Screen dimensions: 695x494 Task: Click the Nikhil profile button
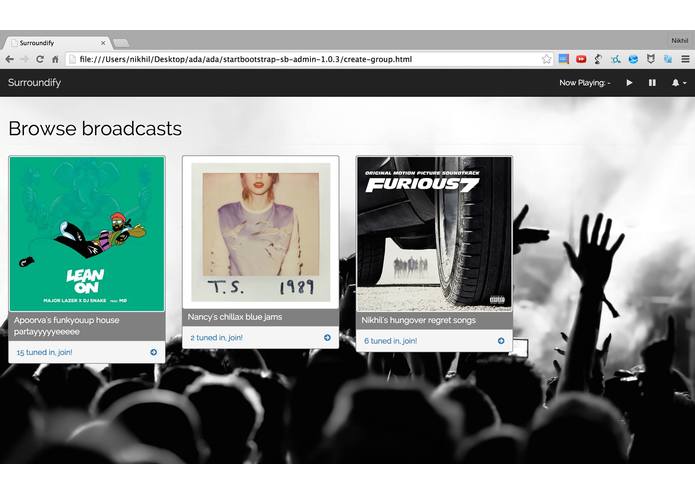click(x=679, y=41)
